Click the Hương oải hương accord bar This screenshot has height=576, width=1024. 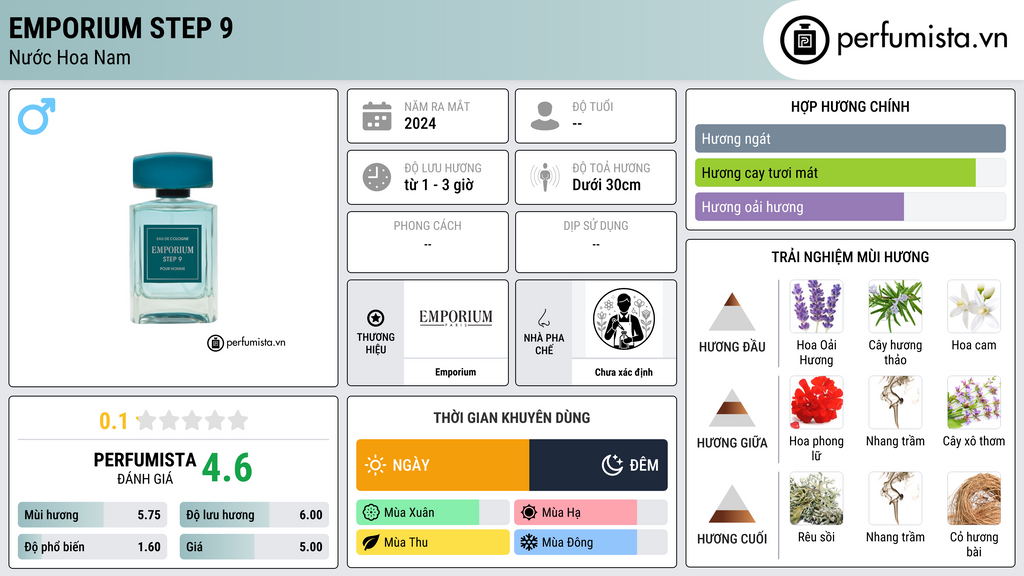click(x=850, y=207)
